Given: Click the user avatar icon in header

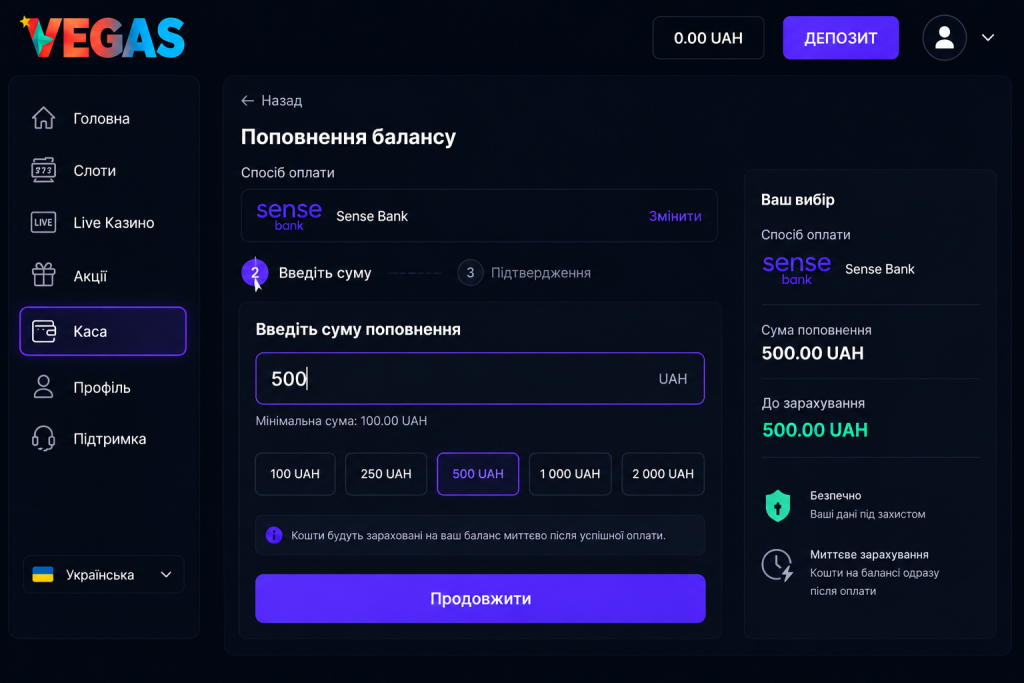Looking at the screenshot, I should 944,38.
